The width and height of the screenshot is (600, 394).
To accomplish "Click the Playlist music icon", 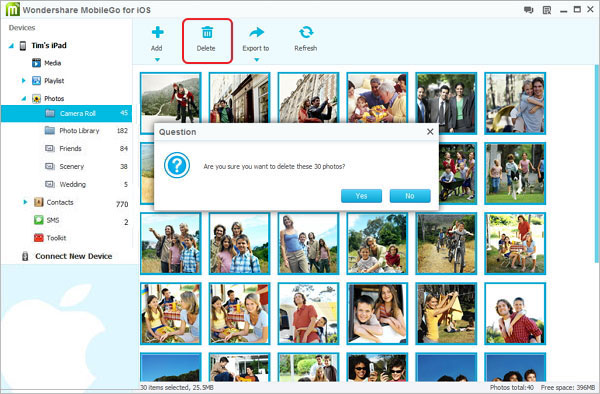I will click(x=36, y=81).
